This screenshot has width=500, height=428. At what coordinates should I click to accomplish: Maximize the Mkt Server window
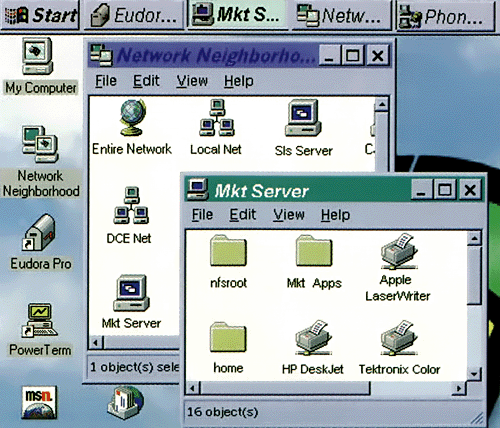(445, 190)
